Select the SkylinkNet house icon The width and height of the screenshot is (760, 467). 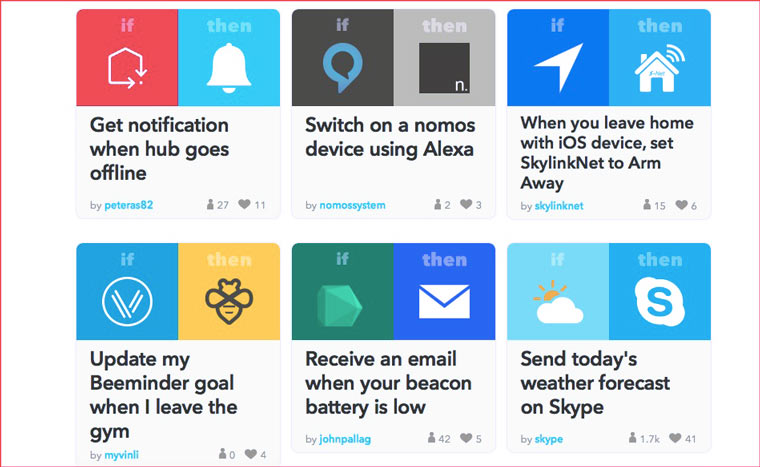pos(659,68)
